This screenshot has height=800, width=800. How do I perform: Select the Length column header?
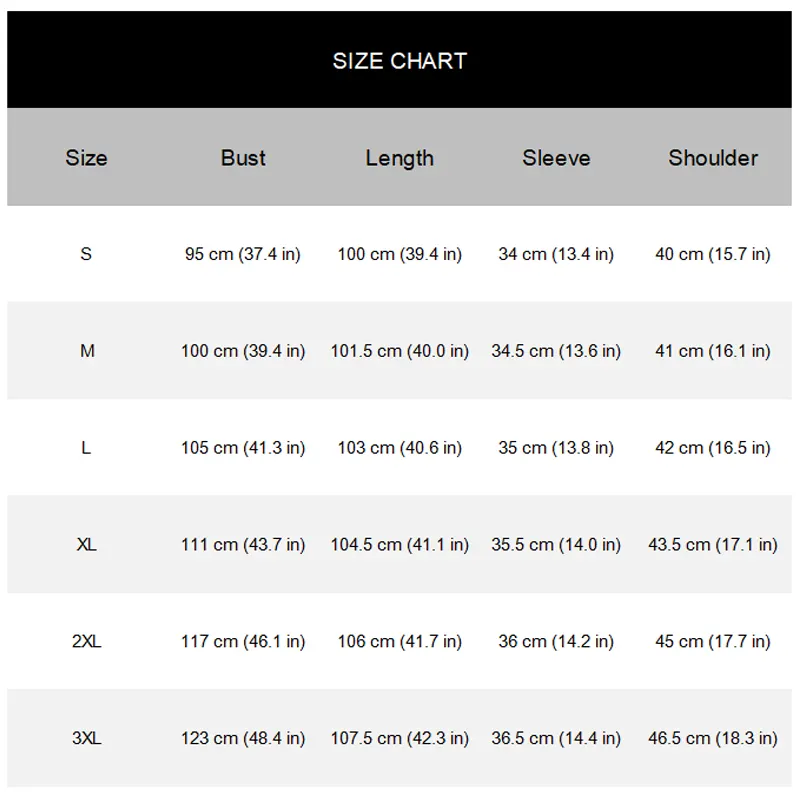(x=399, y=158)
